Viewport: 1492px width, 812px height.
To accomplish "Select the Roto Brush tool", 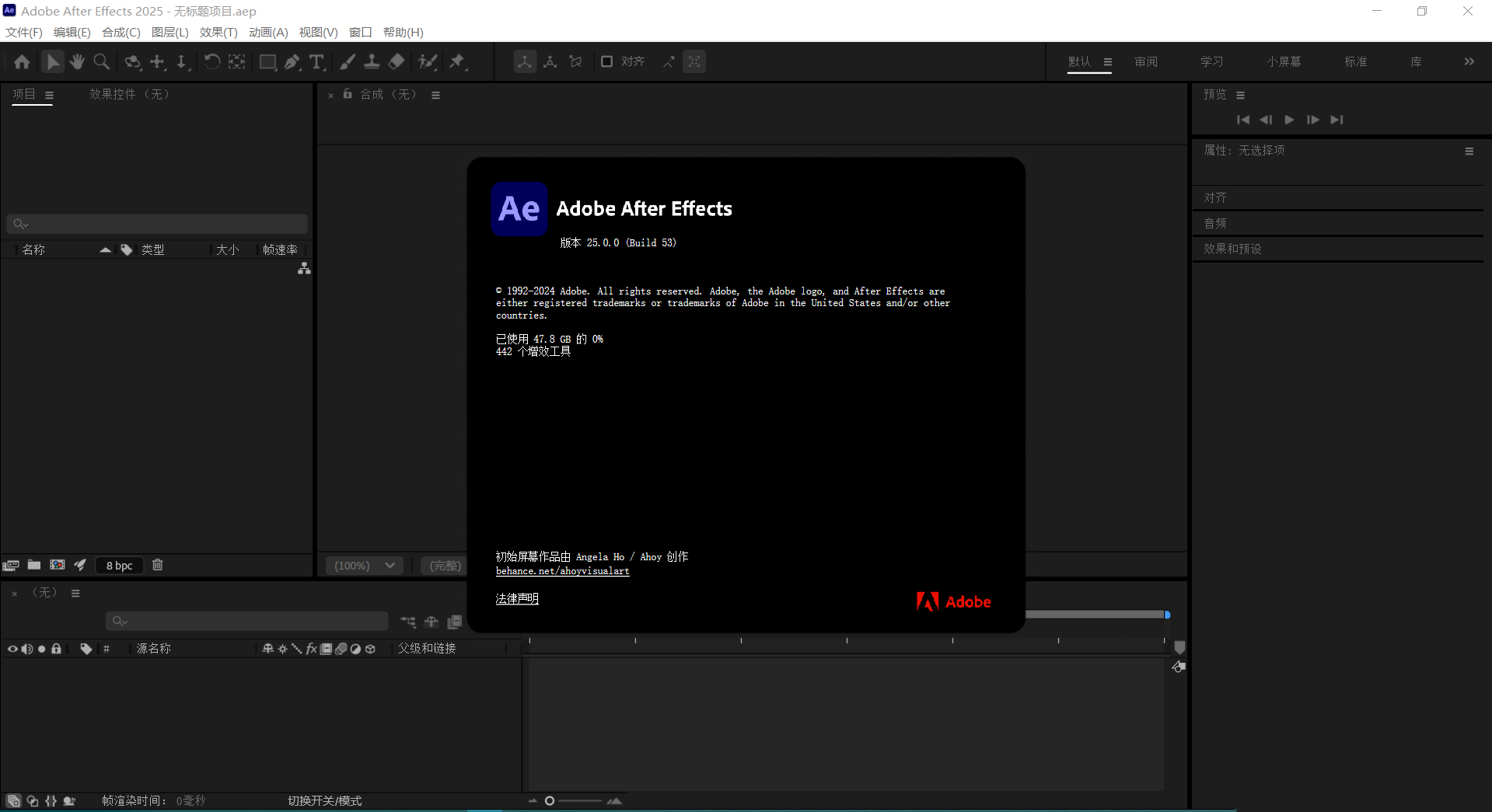I will click(x=428, y=61).
